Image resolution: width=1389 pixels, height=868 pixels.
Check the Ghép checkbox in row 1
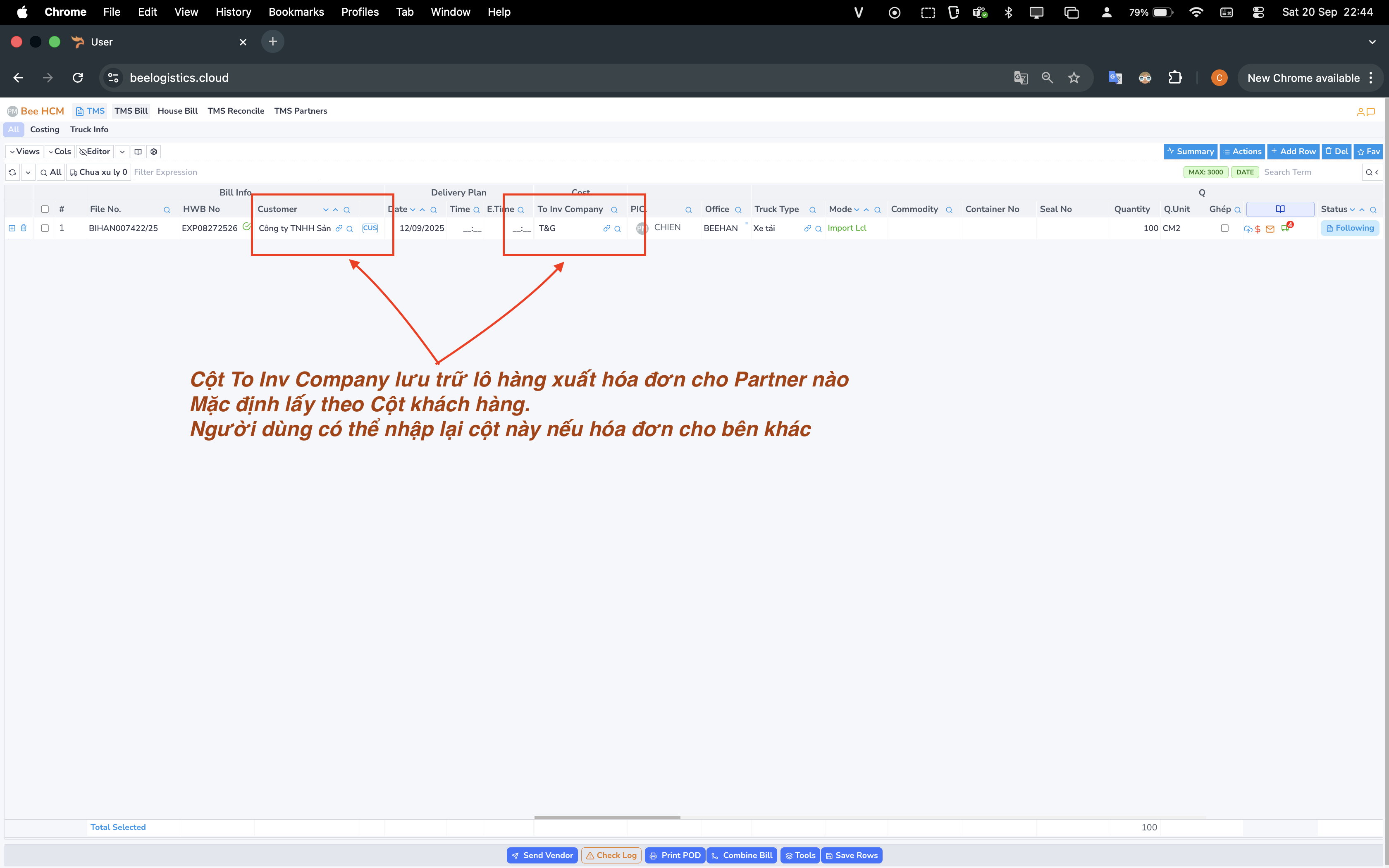(x=1224, y=228)
